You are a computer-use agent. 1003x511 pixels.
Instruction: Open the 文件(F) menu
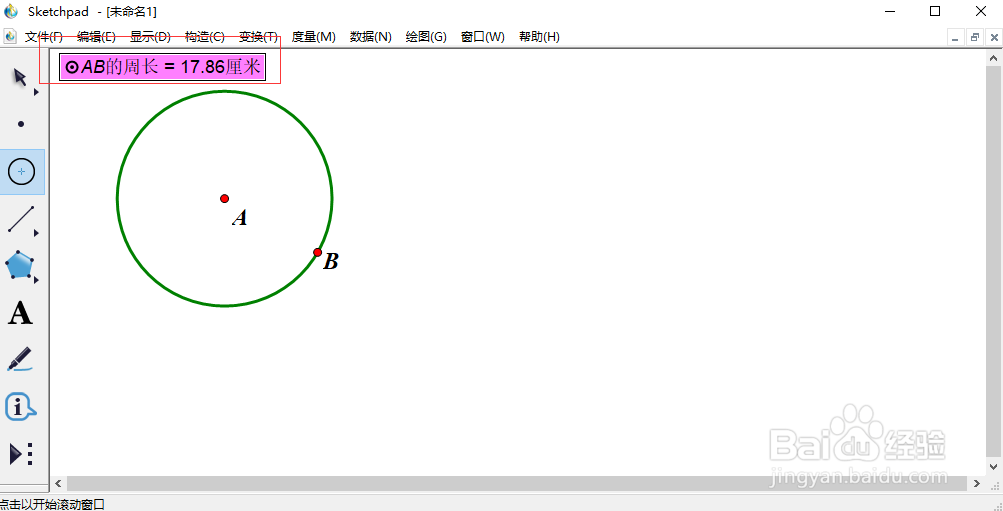[x=43, y=37]
